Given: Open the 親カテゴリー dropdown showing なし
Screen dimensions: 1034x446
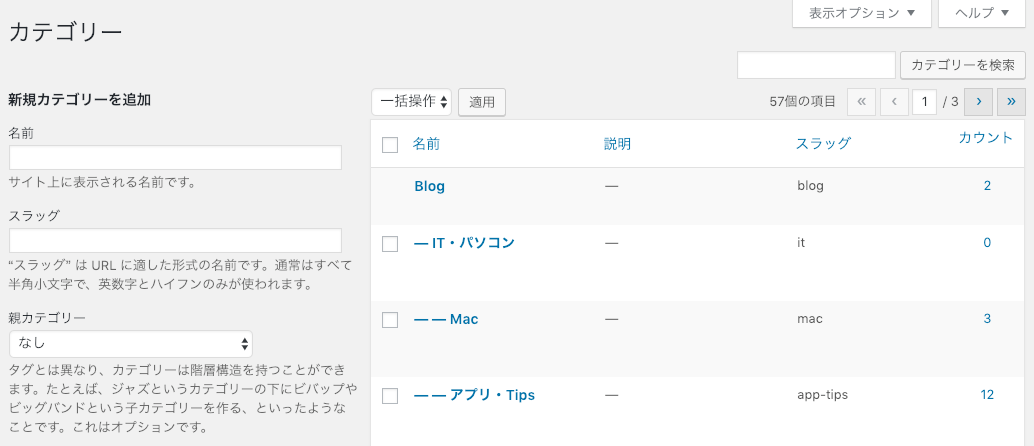Looking at the screenshot, I should coord(131,344).
